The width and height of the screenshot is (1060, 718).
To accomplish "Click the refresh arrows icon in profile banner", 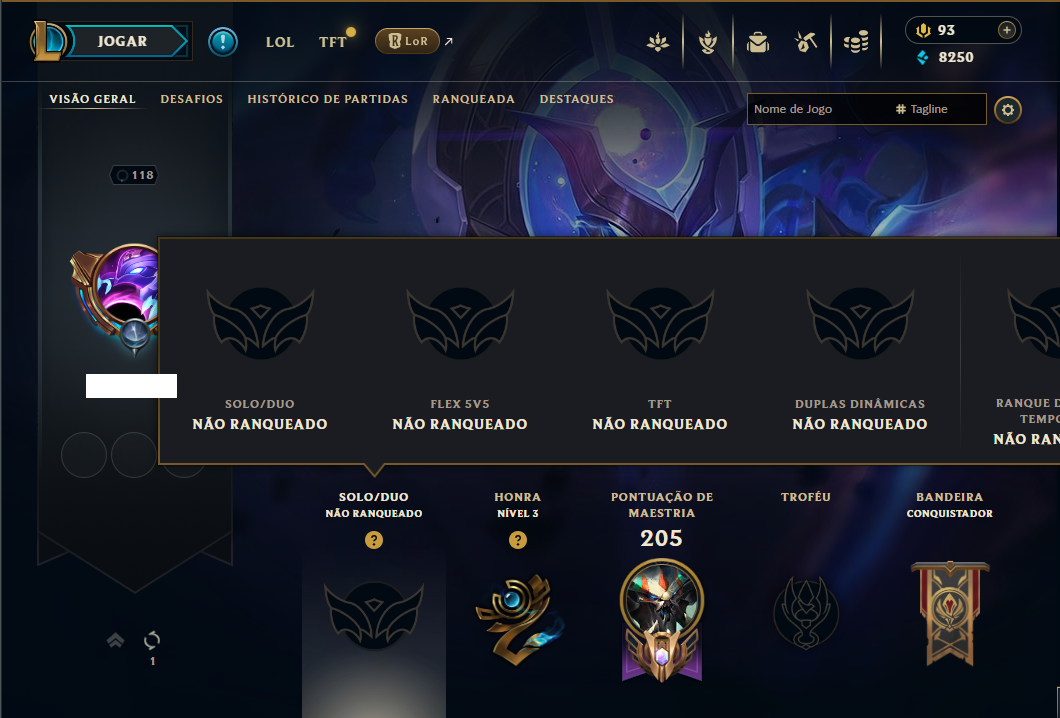I will click(x=152, y=640).
